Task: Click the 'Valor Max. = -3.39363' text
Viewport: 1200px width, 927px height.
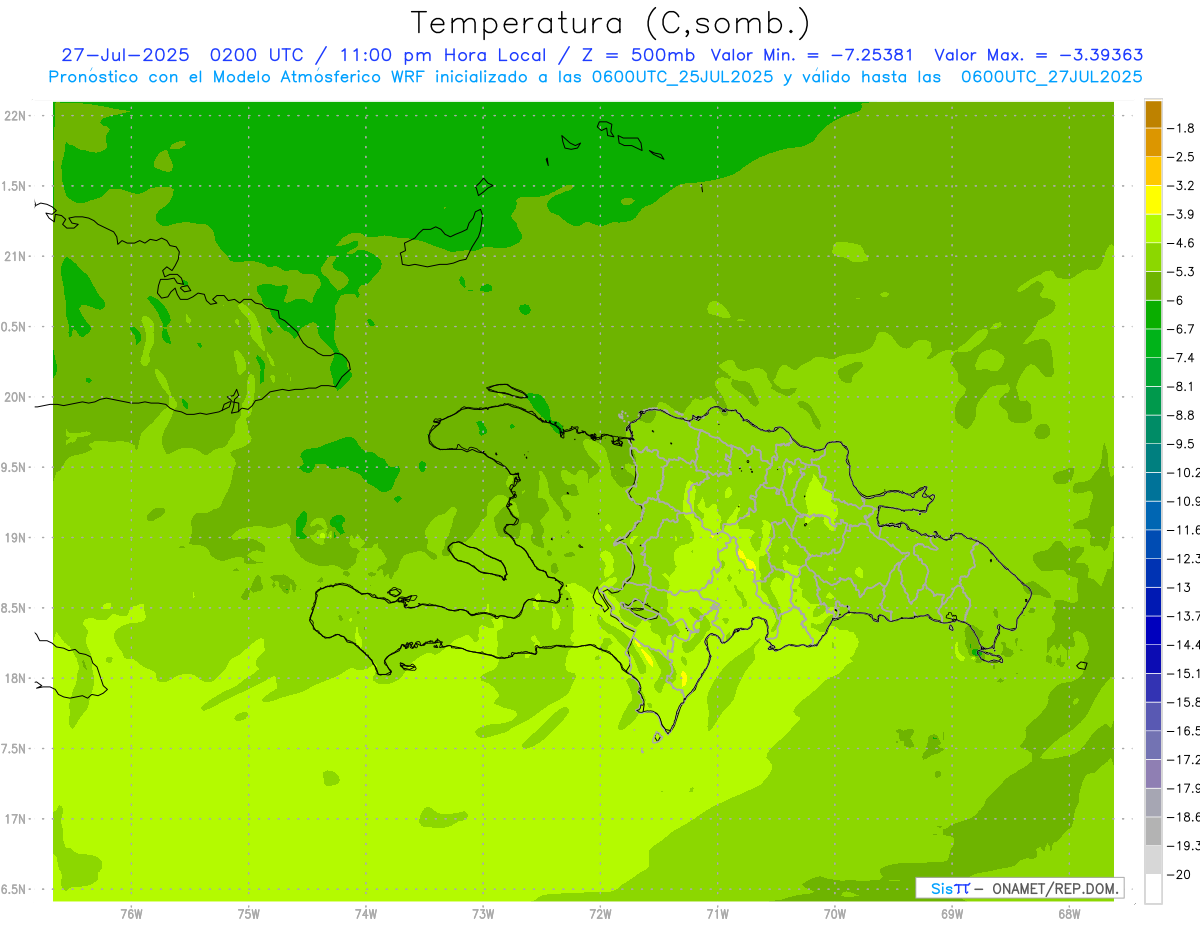Action: [x=1038, y=55]
